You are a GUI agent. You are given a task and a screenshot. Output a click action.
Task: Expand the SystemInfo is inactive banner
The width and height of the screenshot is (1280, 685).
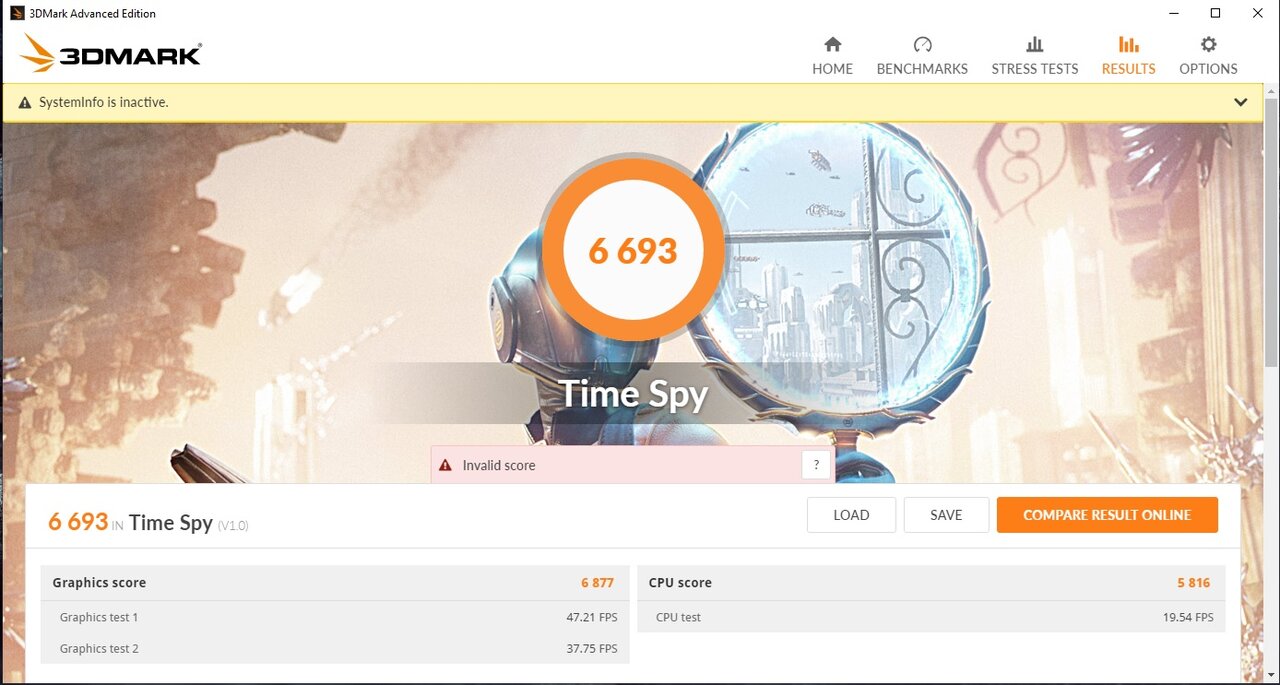pyautogui.click(x=1240, y=102)
